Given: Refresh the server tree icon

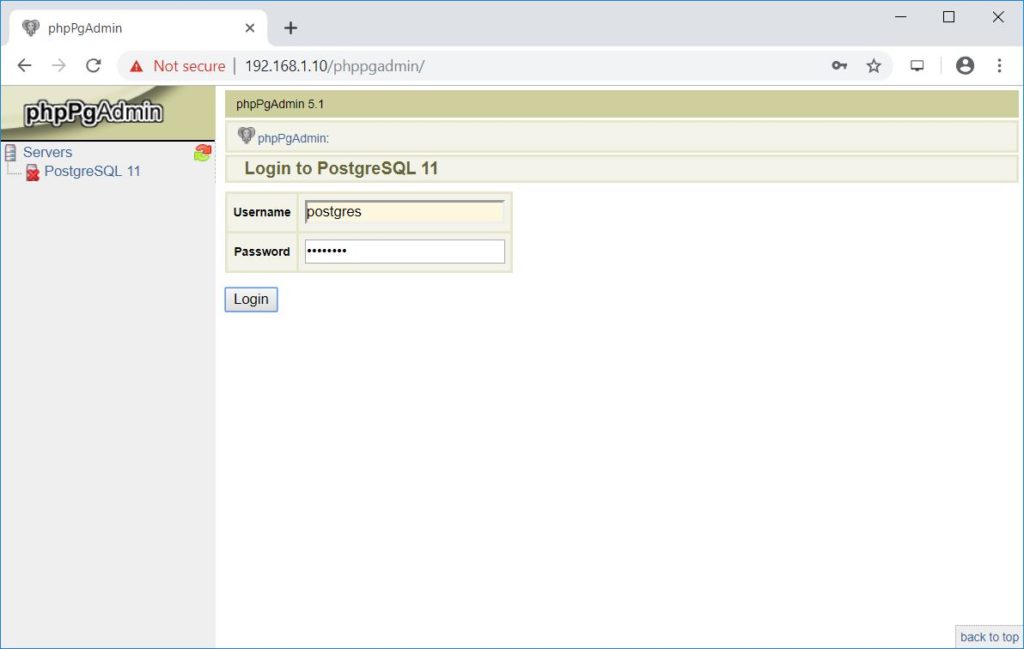Looking at the screenshot, I should (202, 153).
